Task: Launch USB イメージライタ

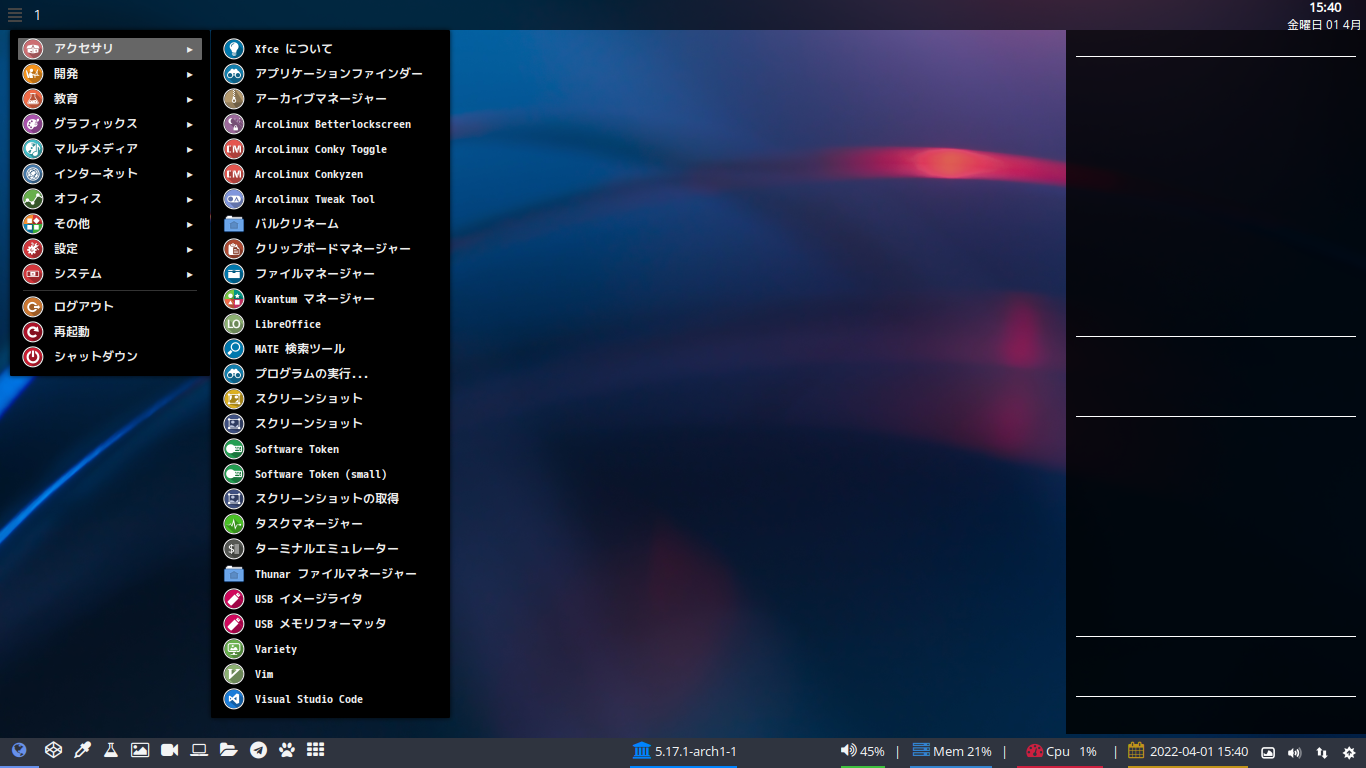Action: [330, 598]
